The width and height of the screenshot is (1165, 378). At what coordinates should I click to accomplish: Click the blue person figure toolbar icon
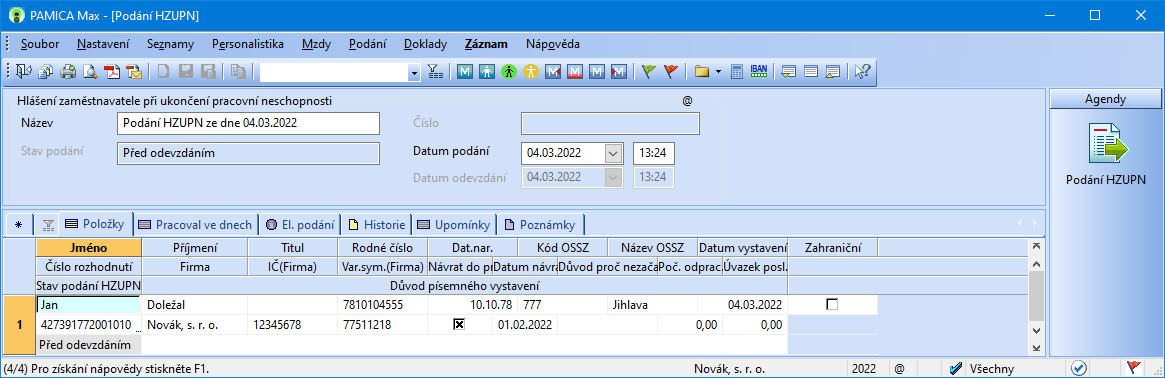[x=487, y=71]
